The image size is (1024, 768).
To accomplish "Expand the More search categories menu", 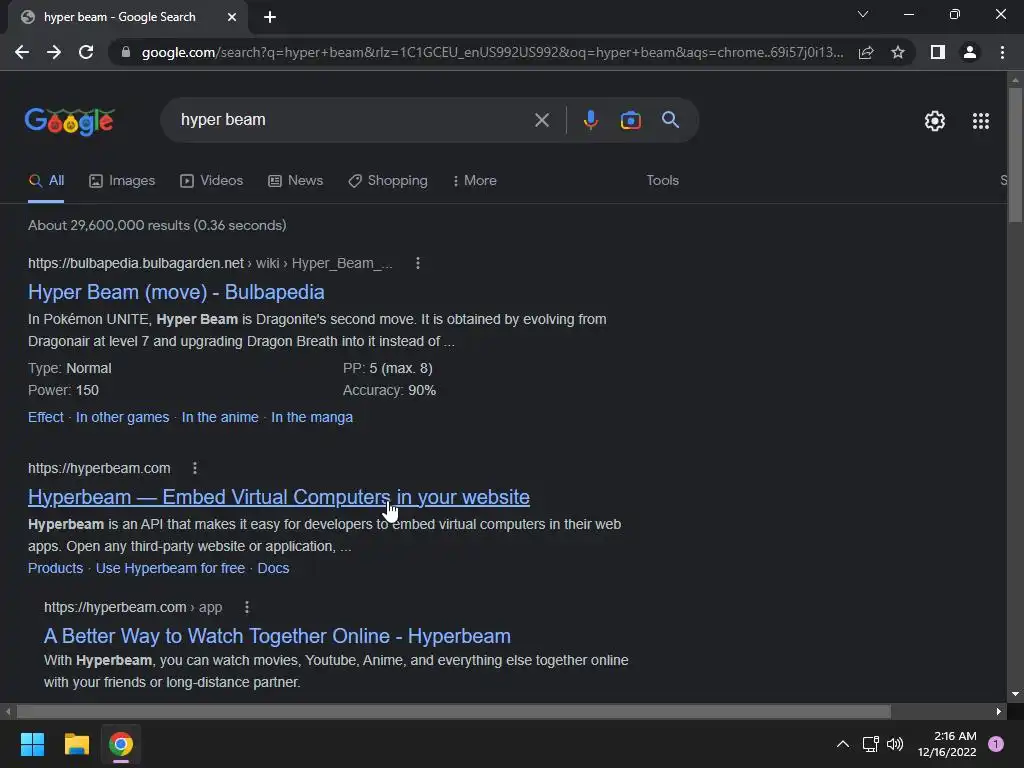I will pos(475,181).
